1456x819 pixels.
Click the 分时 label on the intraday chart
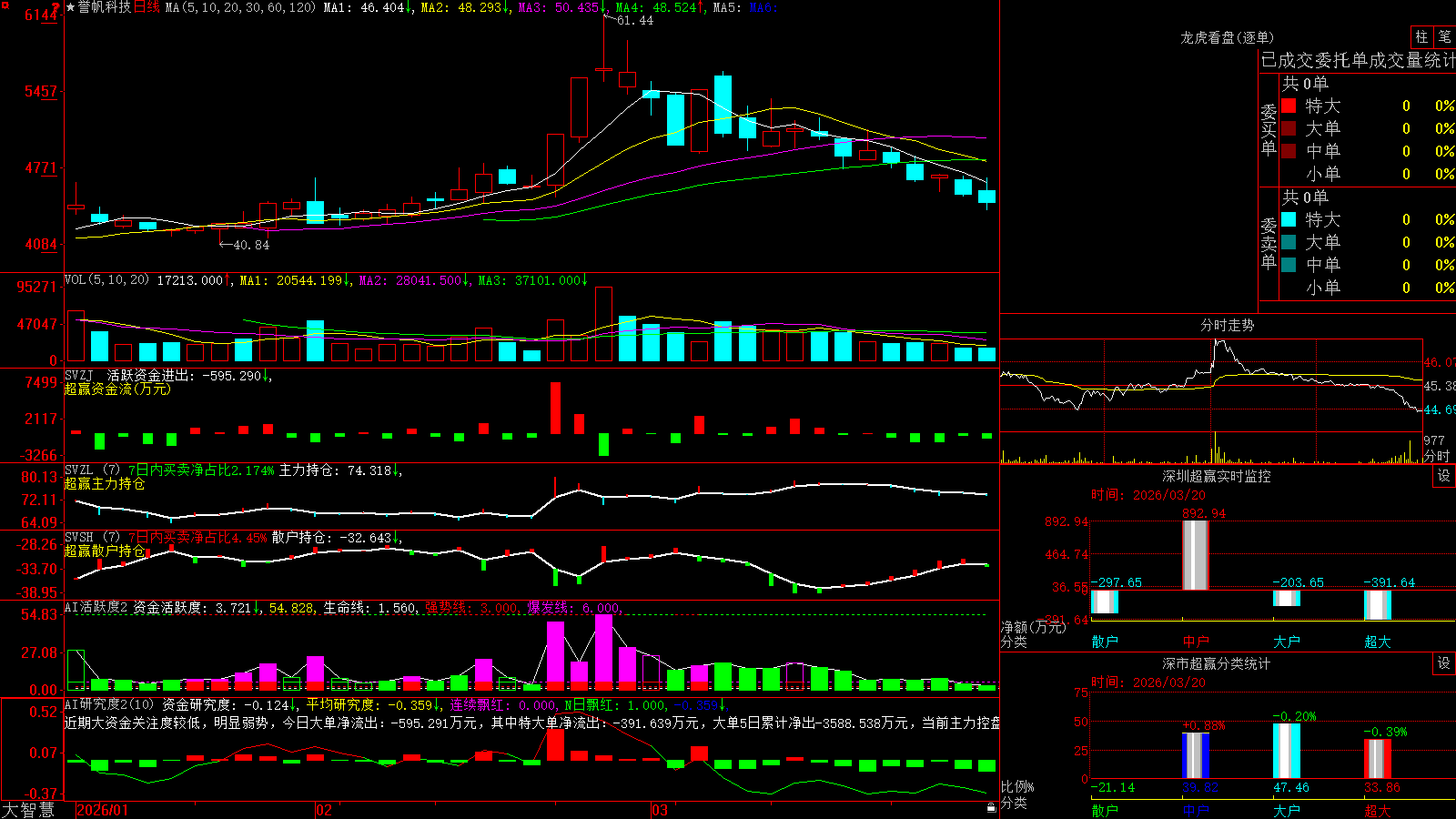pos(1436,455)
